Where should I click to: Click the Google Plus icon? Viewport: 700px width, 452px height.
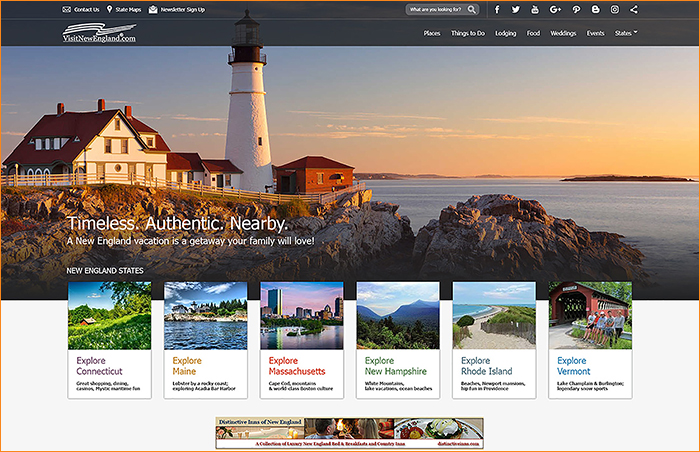(555, 10)
